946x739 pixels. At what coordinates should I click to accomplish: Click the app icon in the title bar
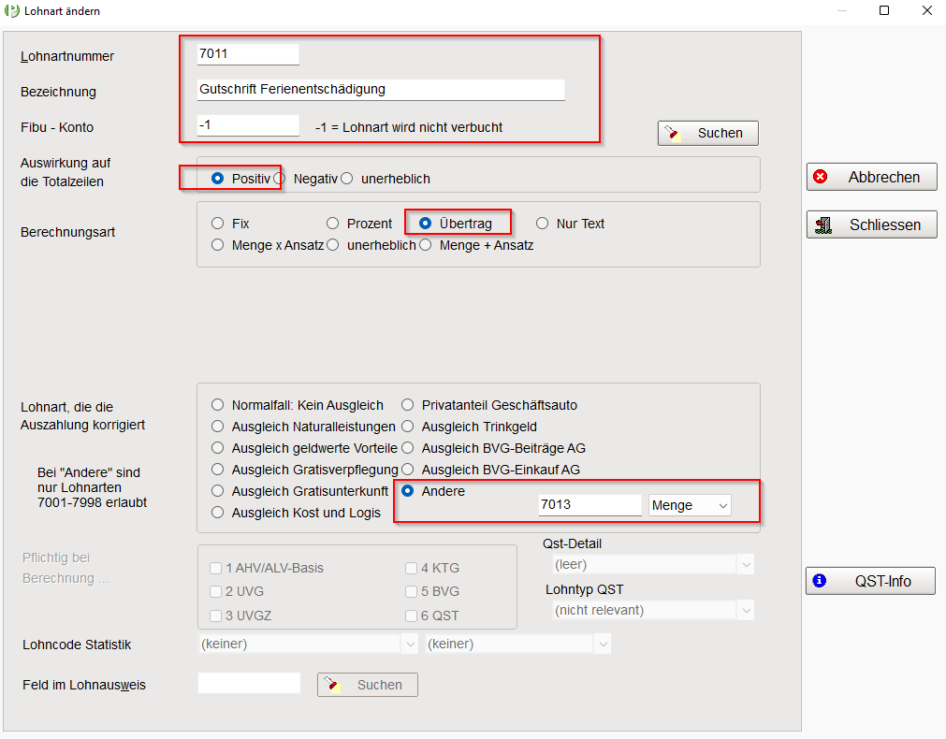11,11
